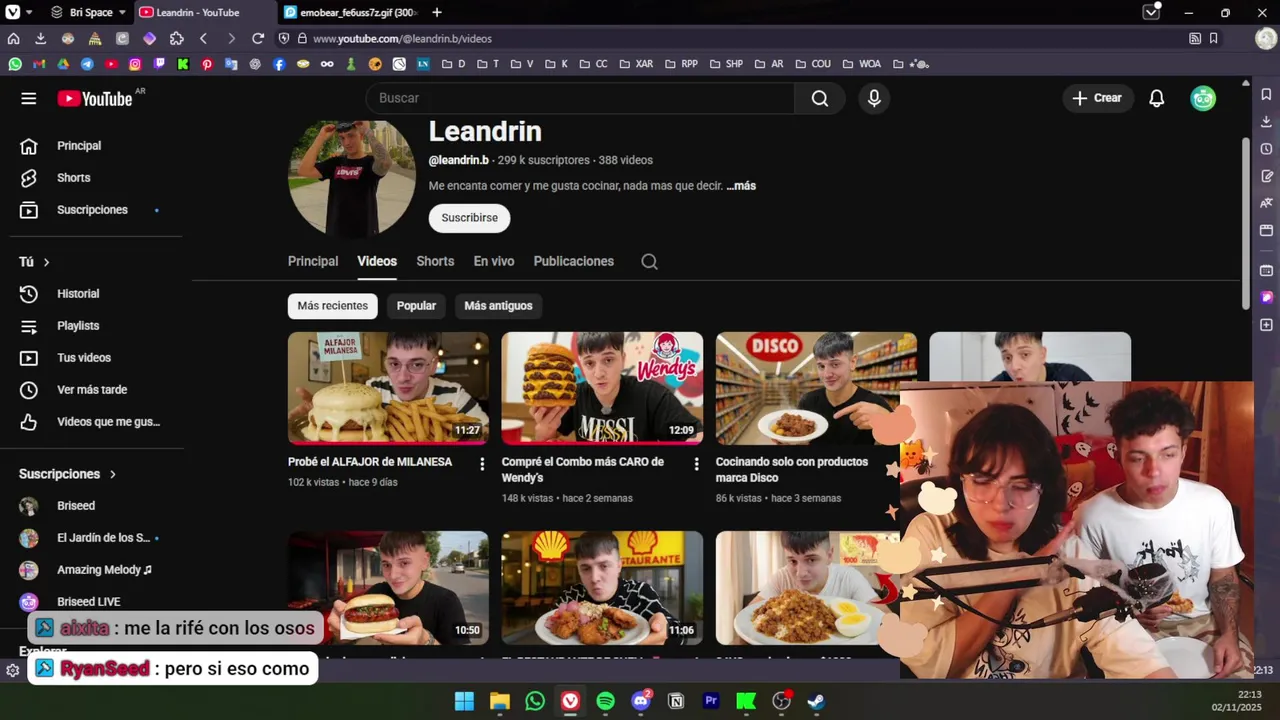
Task: Open Discord from the taskbar
Action: tap(641, 701)
